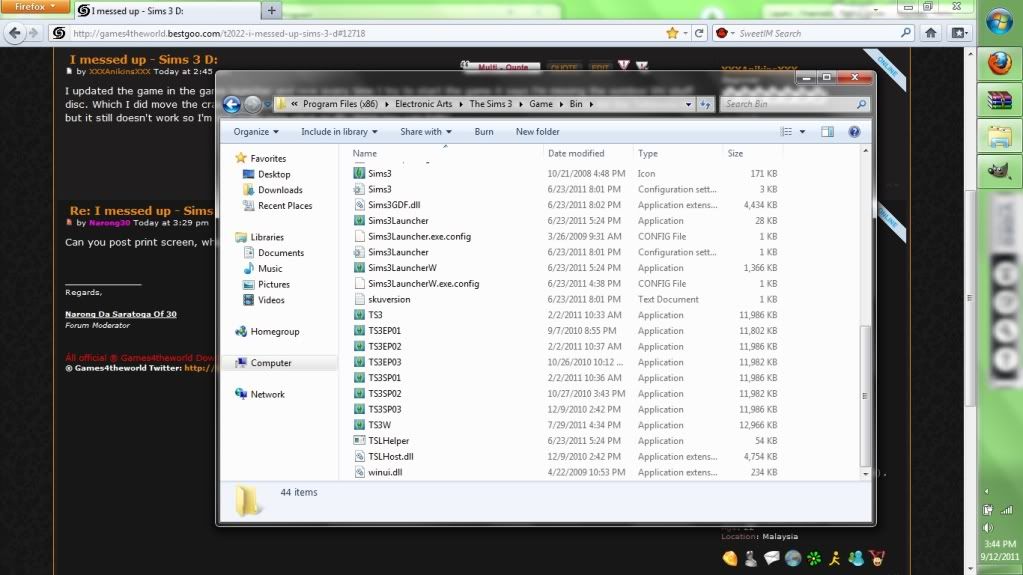Open change view options dropdown arrow
The width and height of the screenshot is (1023, 575).
[x=802, y=131]
